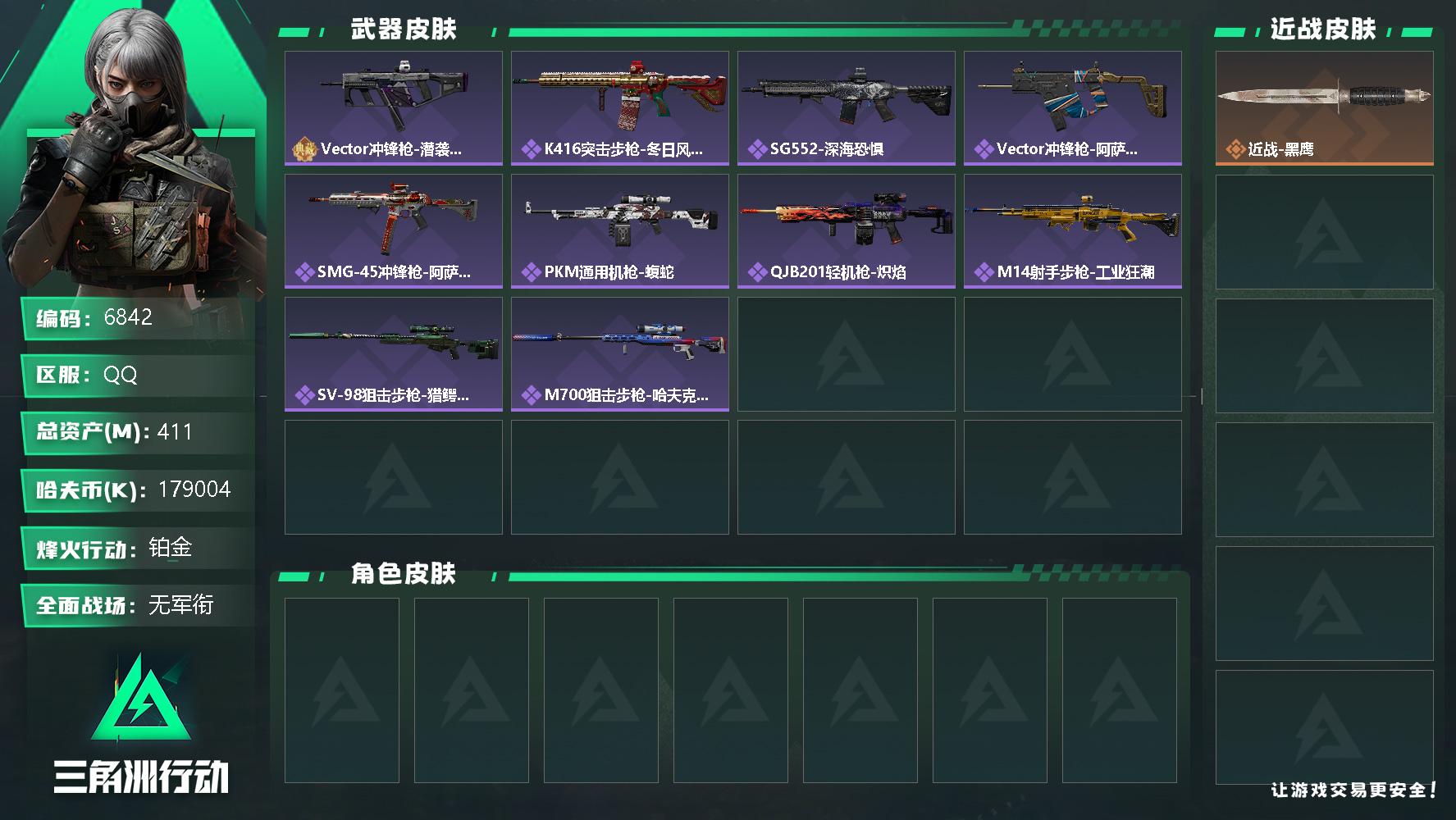Choose the M14射手步枪-工业狂潮 skin
This screenshot has width=1456, height=820.
point(1073,231)
